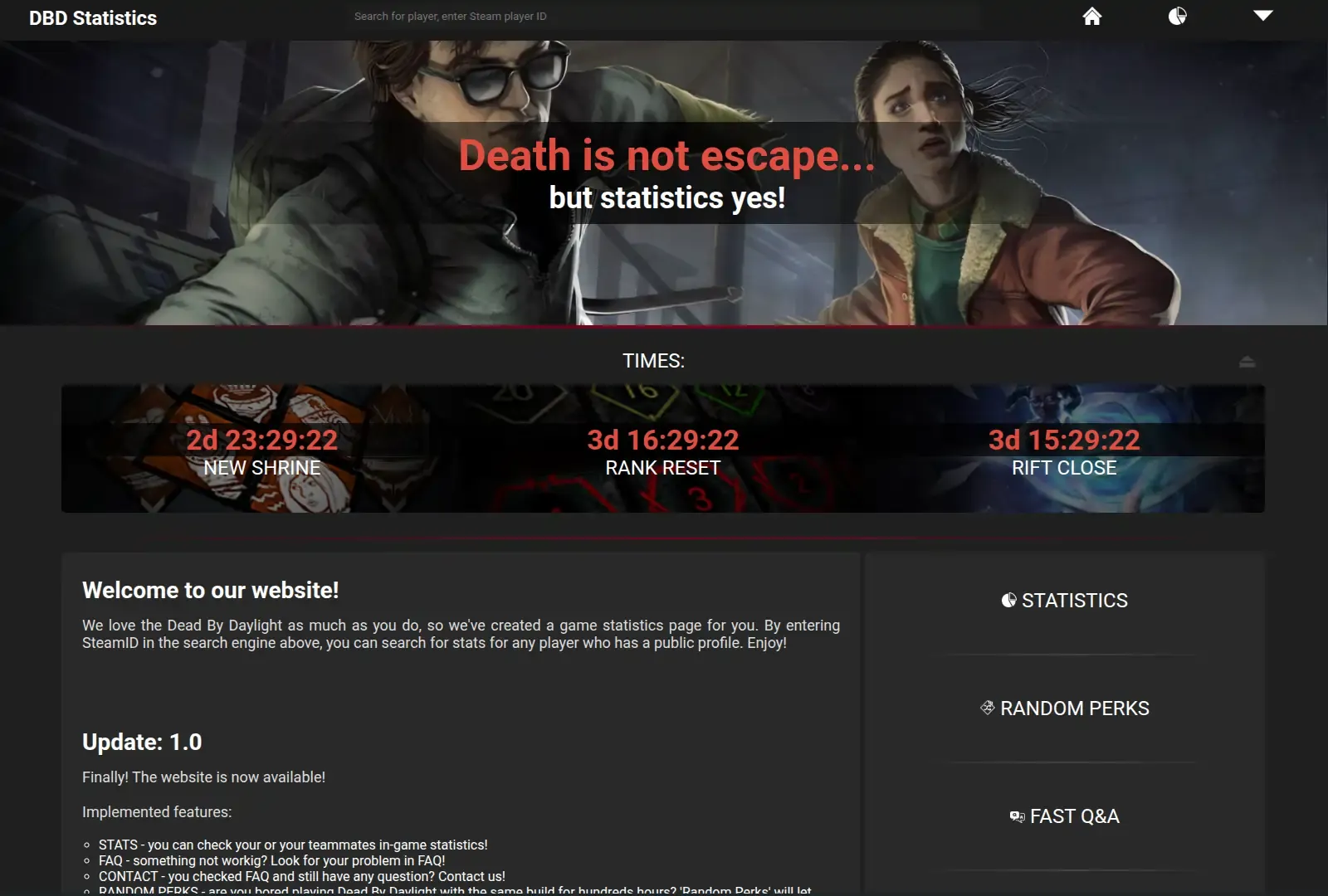
Task: Click the 'but statistics yes!' banner subtitle
Action: [x=667, y=198]
